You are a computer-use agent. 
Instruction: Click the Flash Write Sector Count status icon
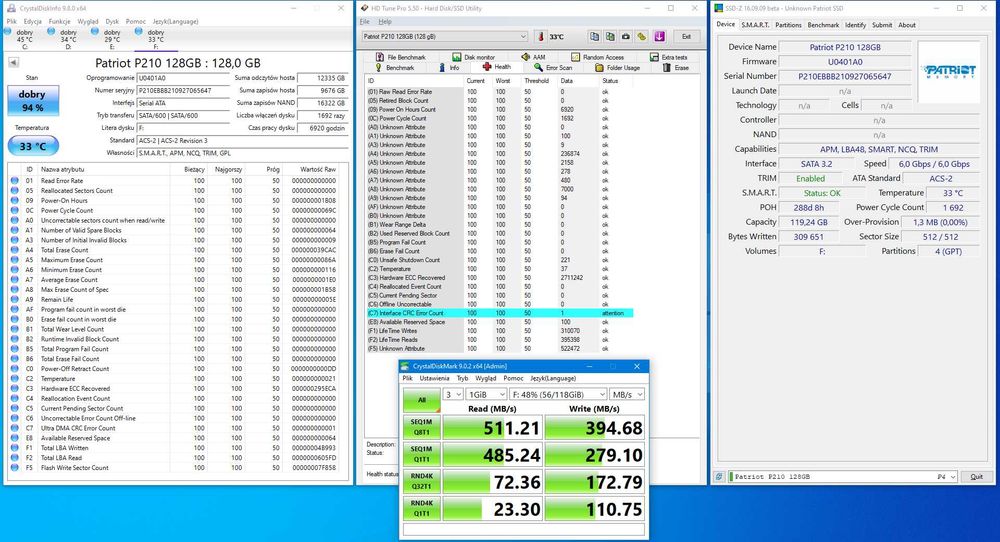[15, 467]
